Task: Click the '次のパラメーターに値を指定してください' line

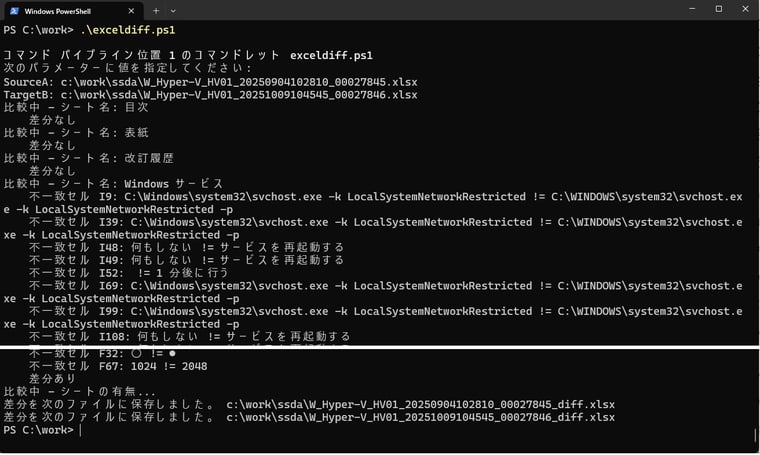Action: point(127,68)
